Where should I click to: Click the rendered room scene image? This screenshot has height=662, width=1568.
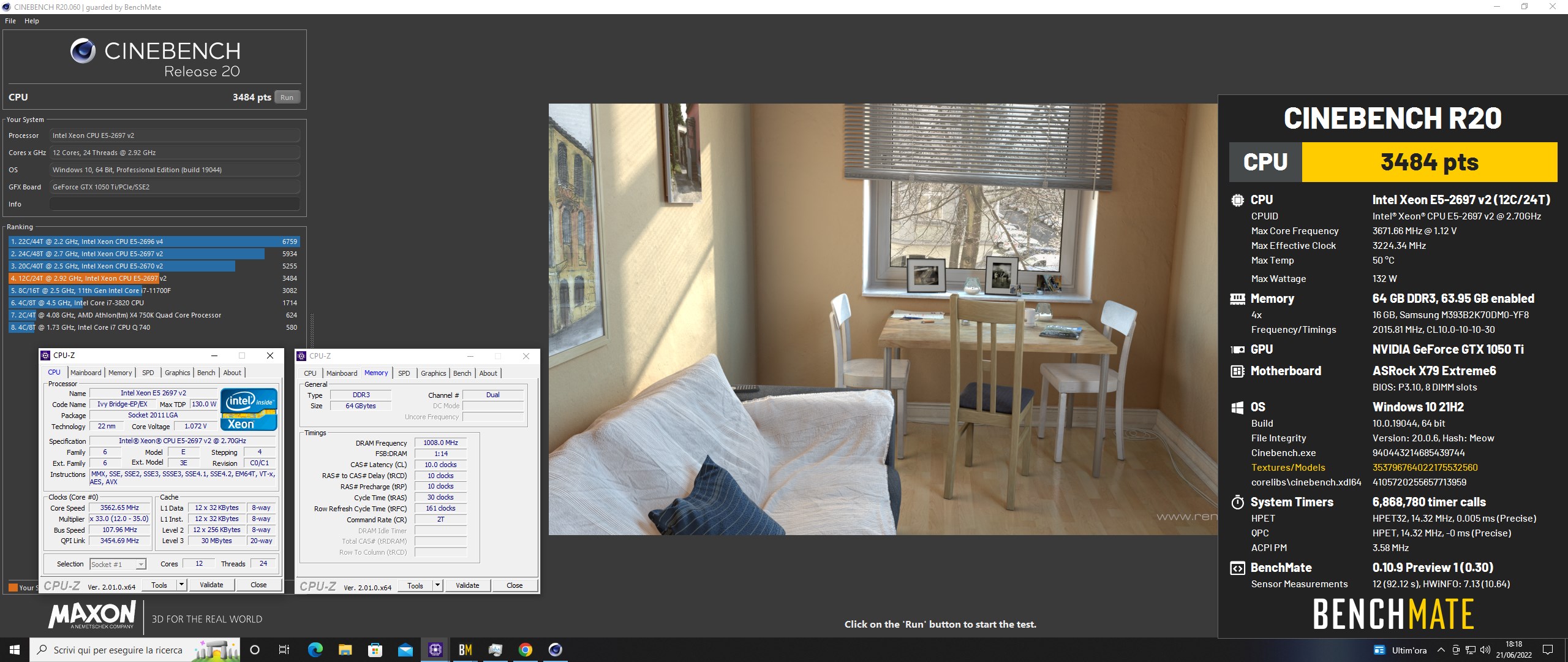point(883,319)
